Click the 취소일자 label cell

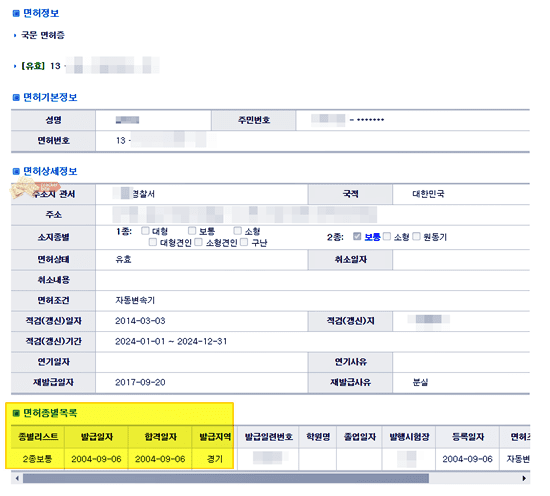click(350, 259)
